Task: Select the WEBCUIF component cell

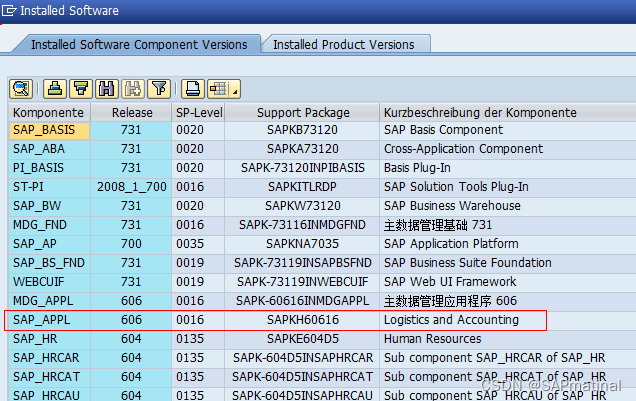Action: point(49,282)
